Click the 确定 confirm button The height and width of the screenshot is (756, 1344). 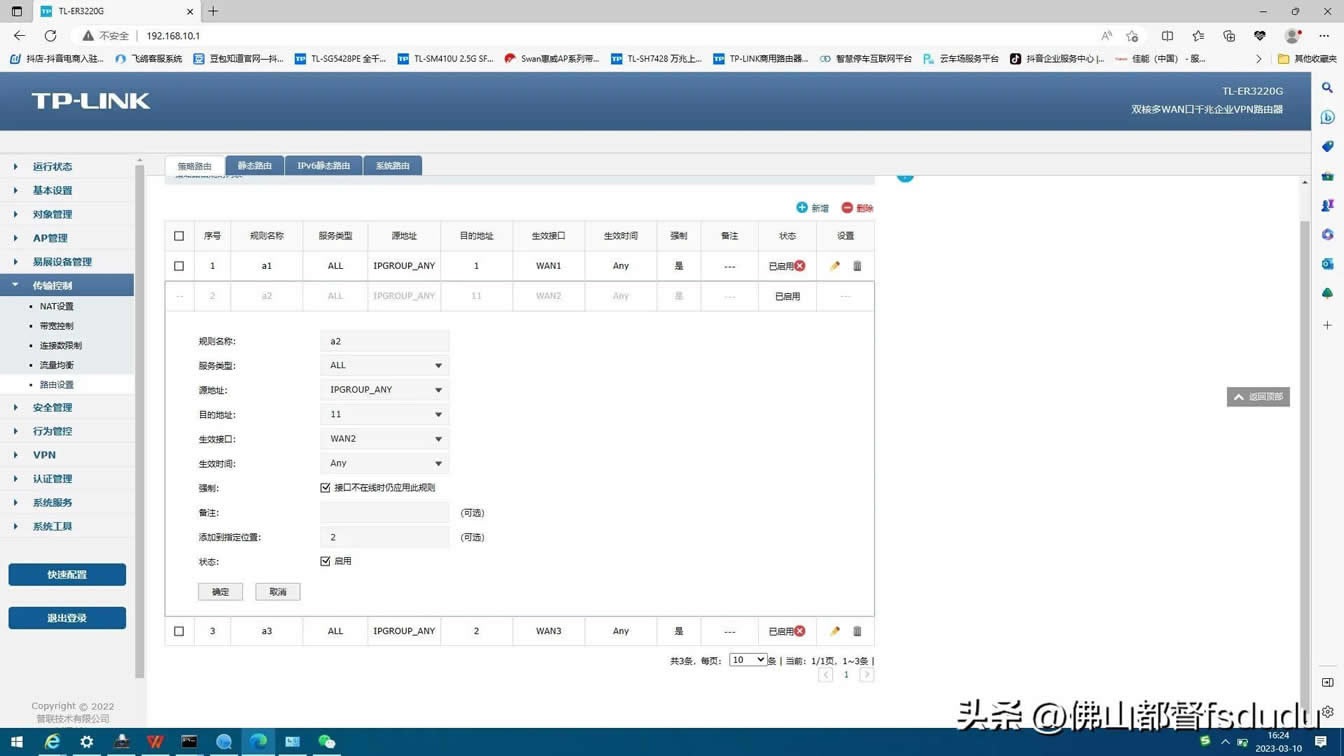(x=220, y=592)
